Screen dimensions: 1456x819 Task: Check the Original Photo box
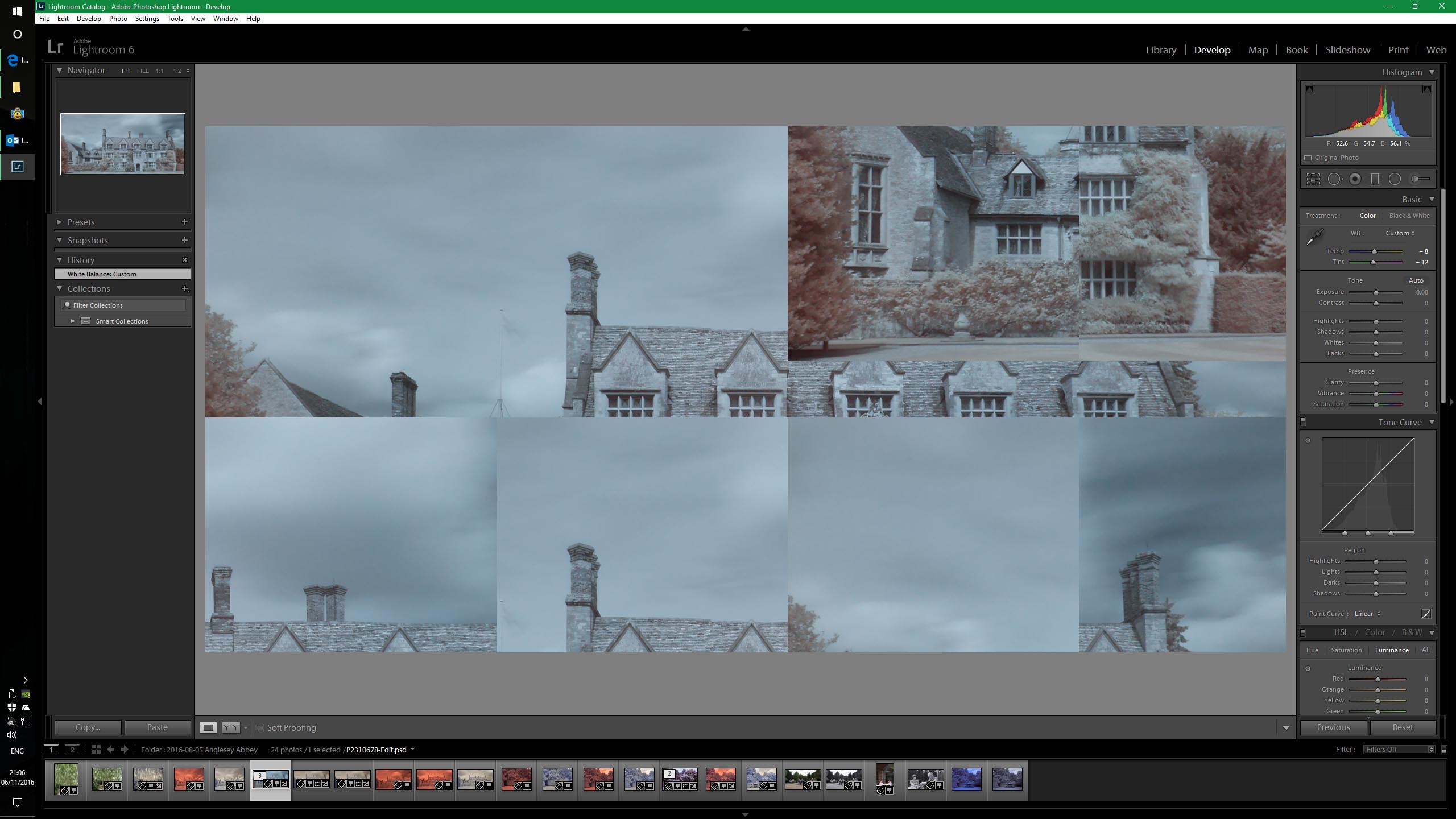tap(1308, 158)
